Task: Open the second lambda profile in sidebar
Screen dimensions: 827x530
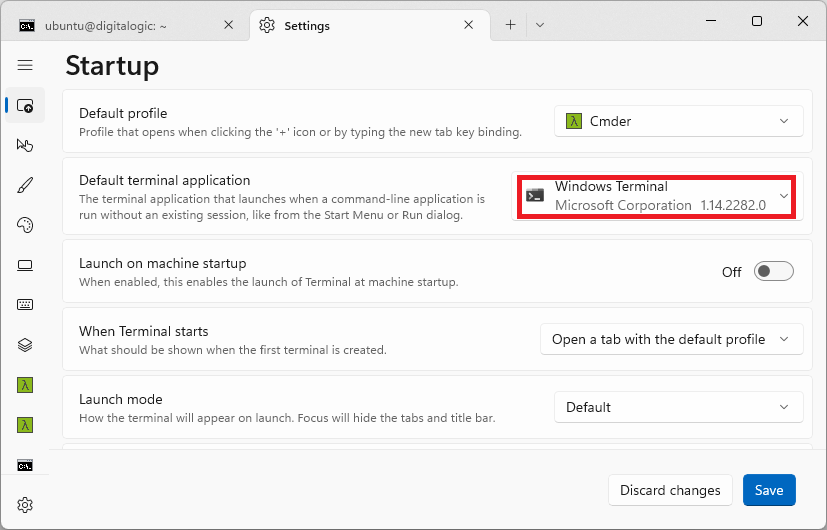Action: coord(25,425)
